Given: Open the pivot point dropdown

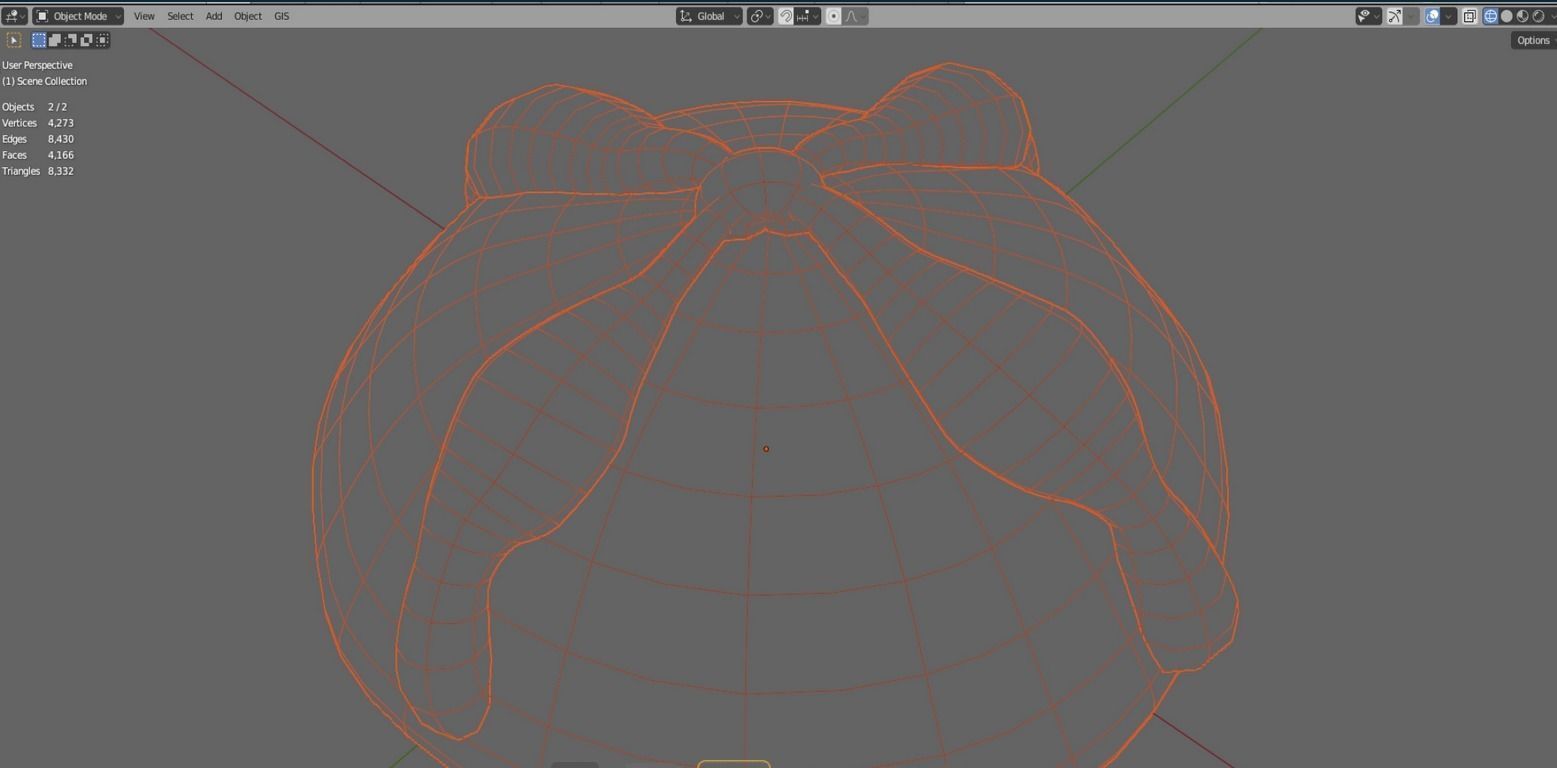Looking at the screenshot, I should click(760, 16).
